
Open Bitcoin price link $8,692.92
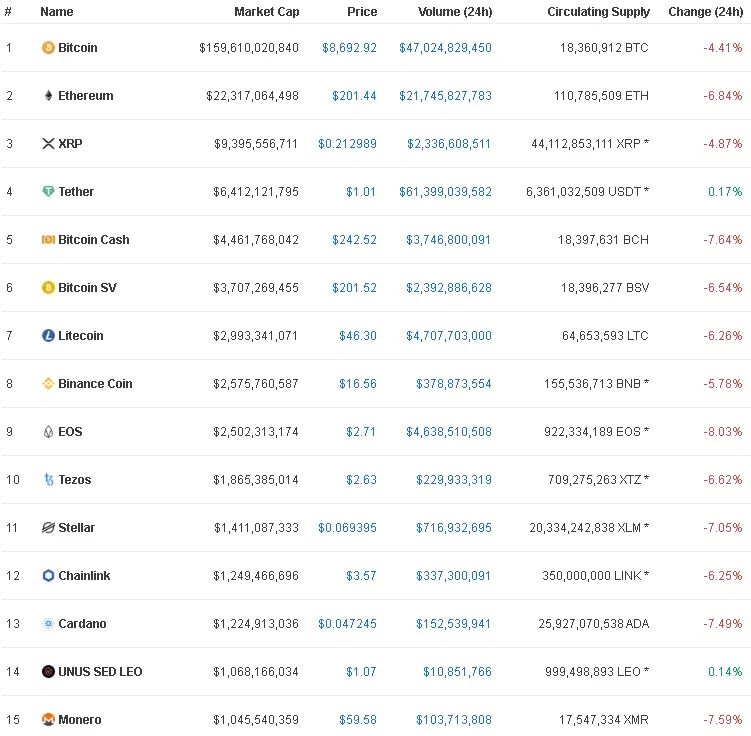tap(349, 48)
